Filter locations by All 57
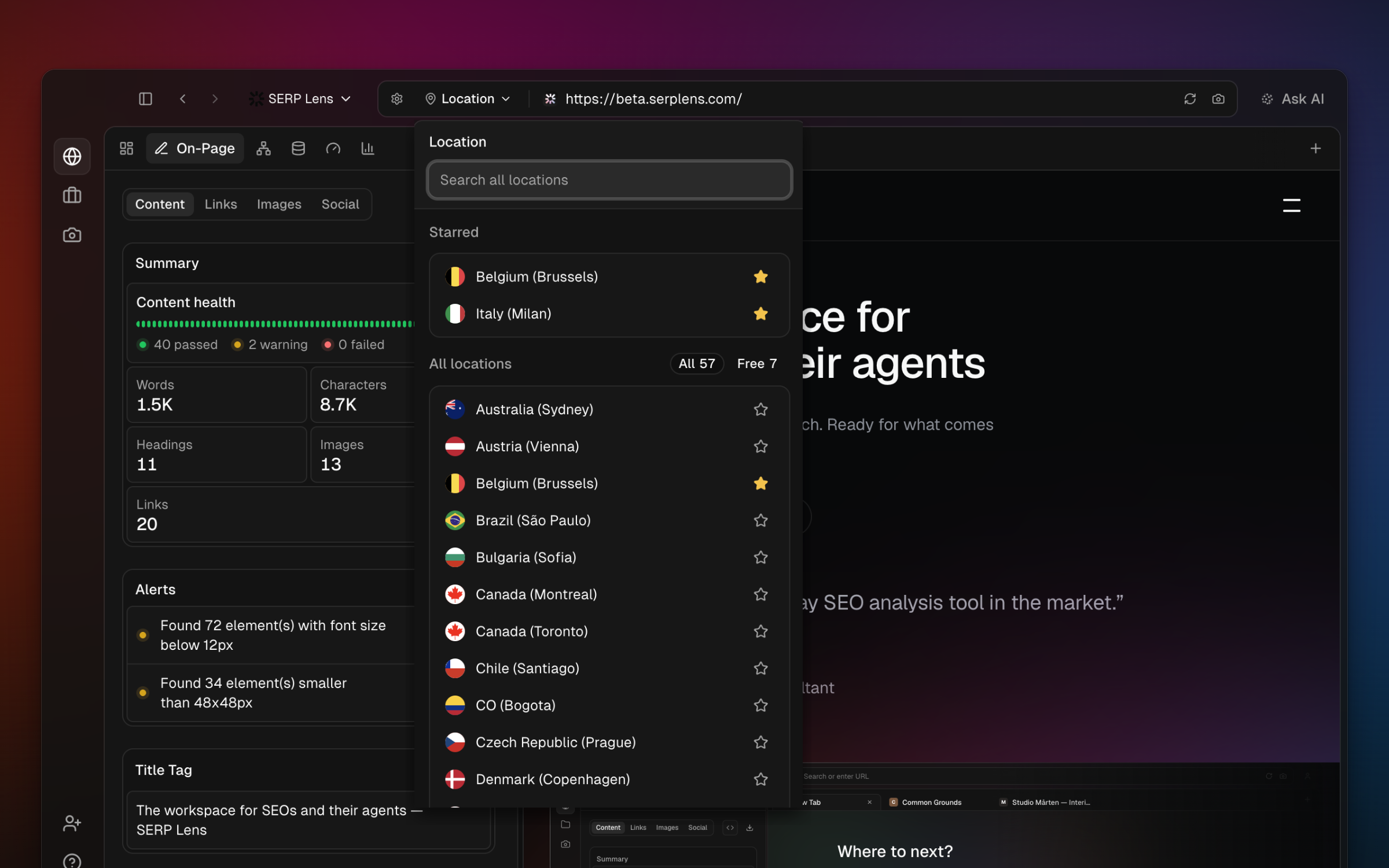This screenshot has height=868, width=1389. (x=697, y=364)
